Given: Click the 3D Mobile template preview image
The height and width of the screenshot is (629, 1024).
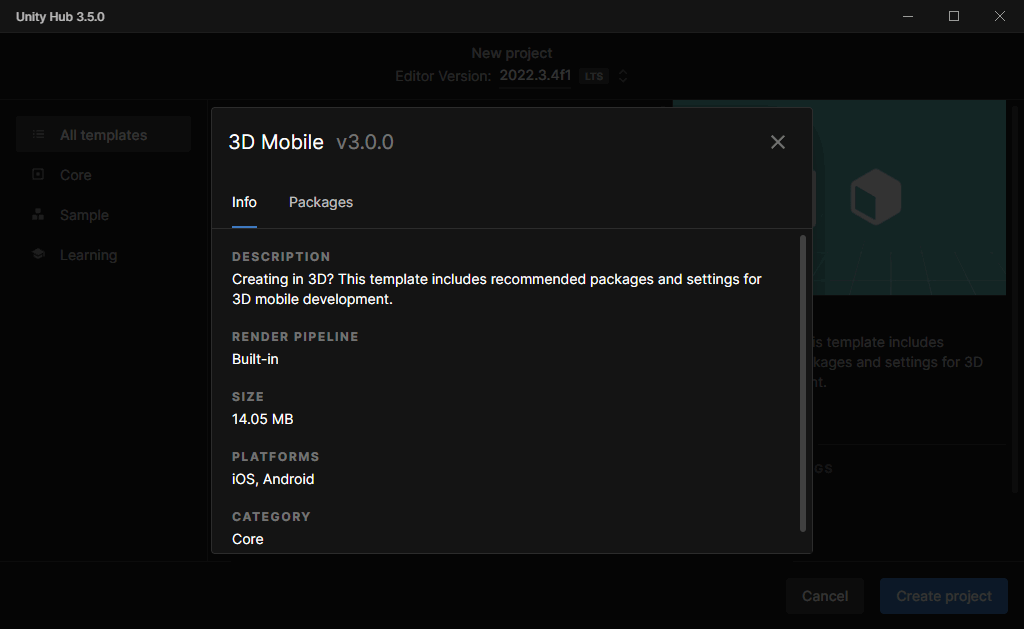Looking at the screenshot, I should click(x=875, y=196).
